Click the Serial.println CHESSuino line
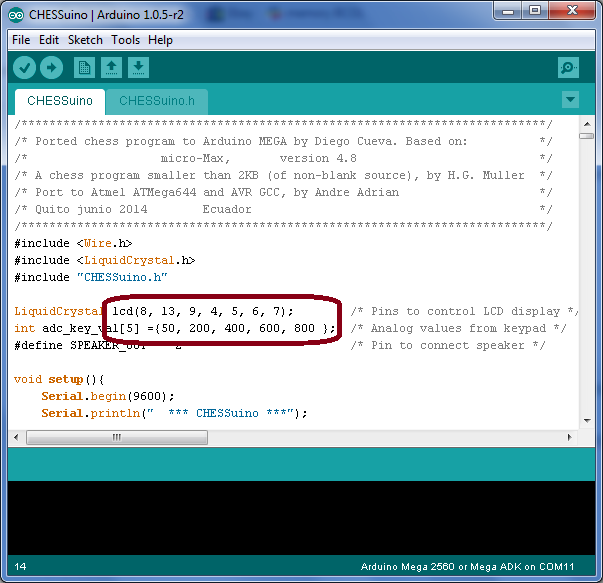603x583 pixels. point(174,413)
